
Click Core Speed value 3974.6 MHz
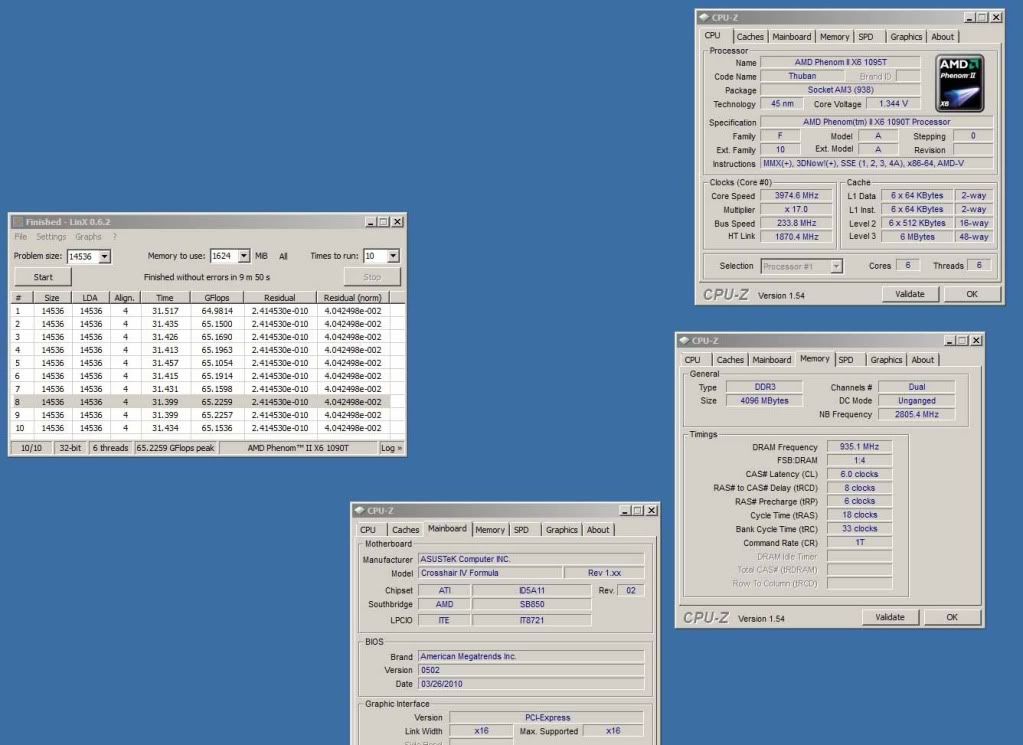point(796,196)
